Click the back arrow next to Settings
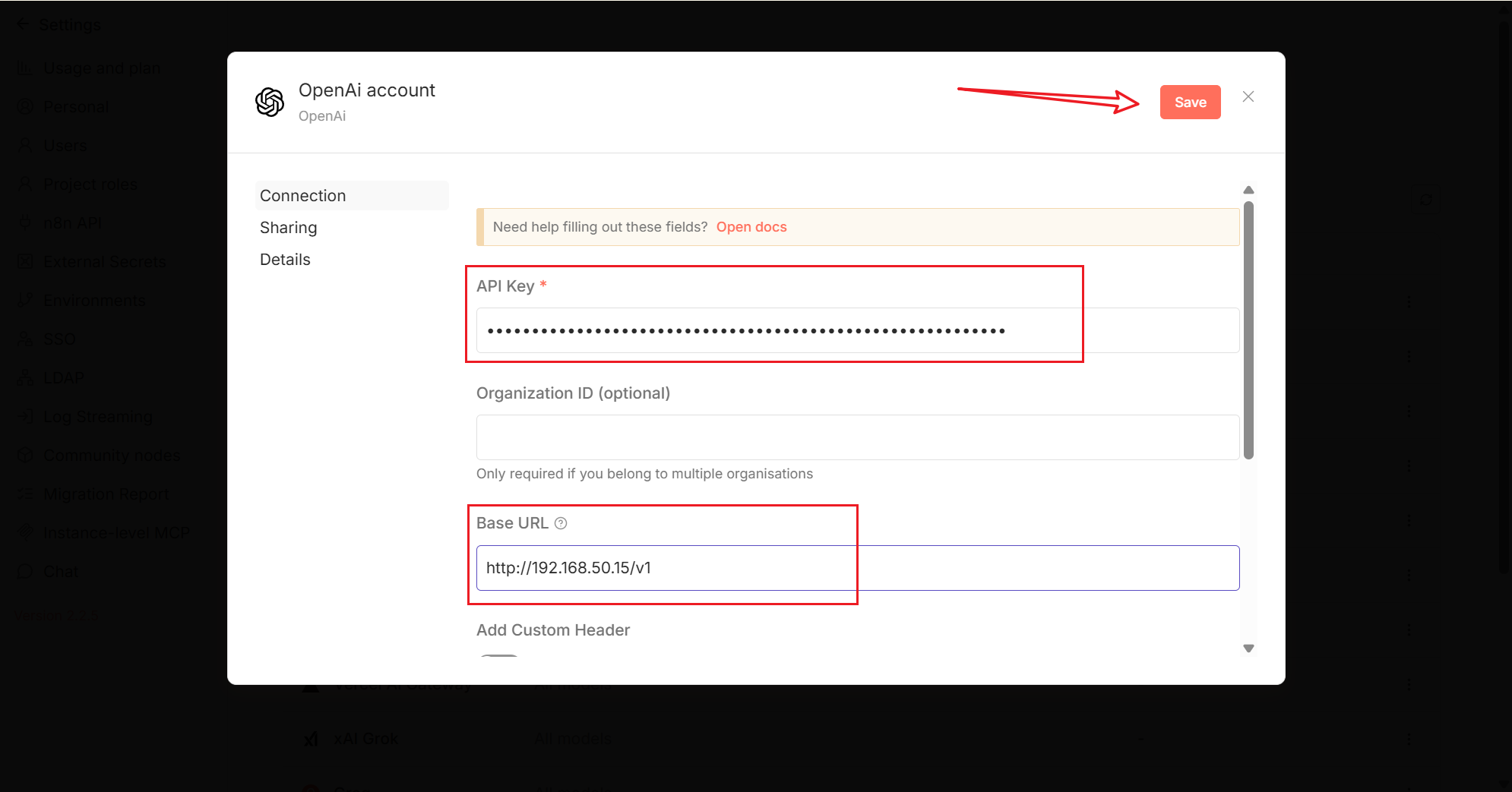The image size is (1512, 792). (23, 24)
